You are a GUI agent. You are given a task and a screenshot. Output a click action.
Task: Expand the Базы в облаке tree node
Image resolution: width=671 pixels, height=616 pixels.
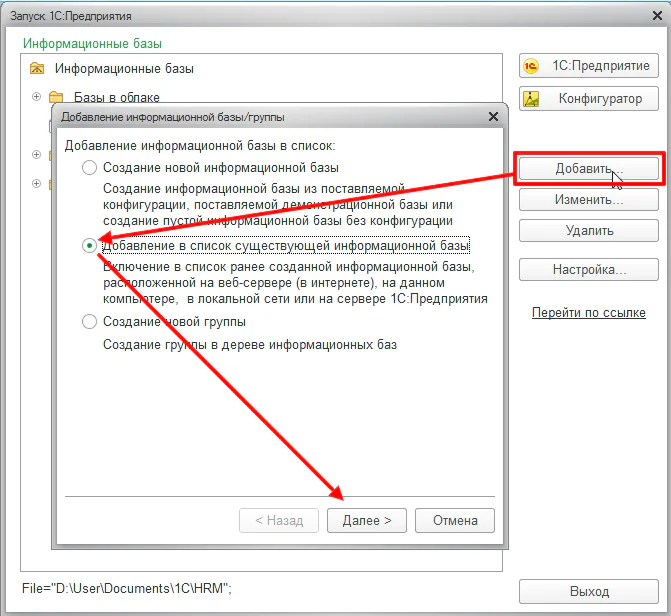coord(37,97)
